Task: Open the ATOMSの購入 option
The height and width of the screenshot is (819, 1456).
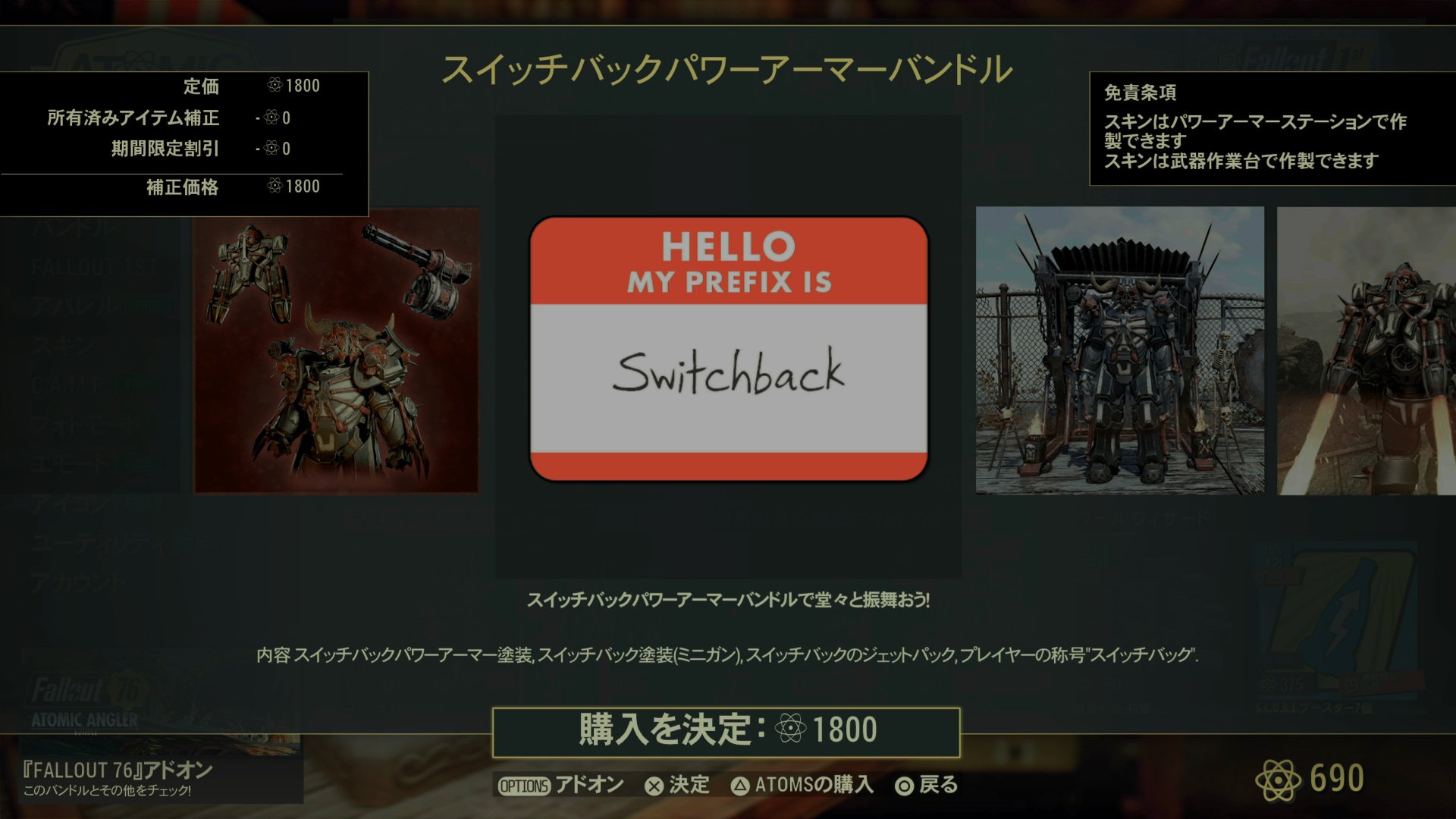Action: point(814,785)
